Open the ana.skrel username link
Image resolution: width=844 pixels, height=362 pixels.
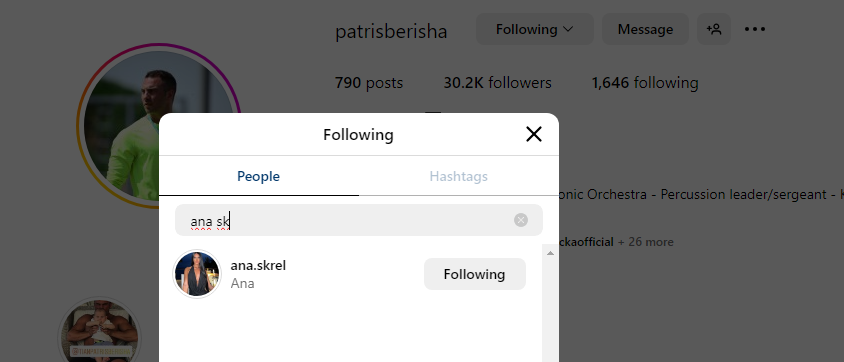pos(258,266)
